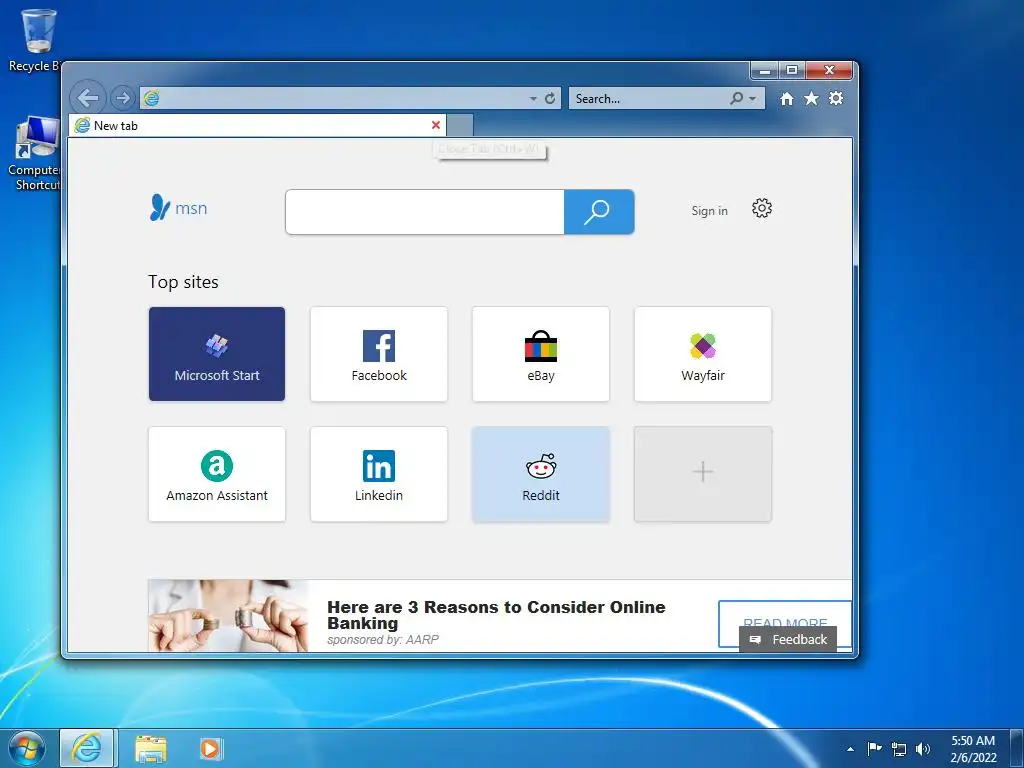Open Favorites with the star icon
This screenshot has height=768, width=1024.
click(x=811, y=99)
